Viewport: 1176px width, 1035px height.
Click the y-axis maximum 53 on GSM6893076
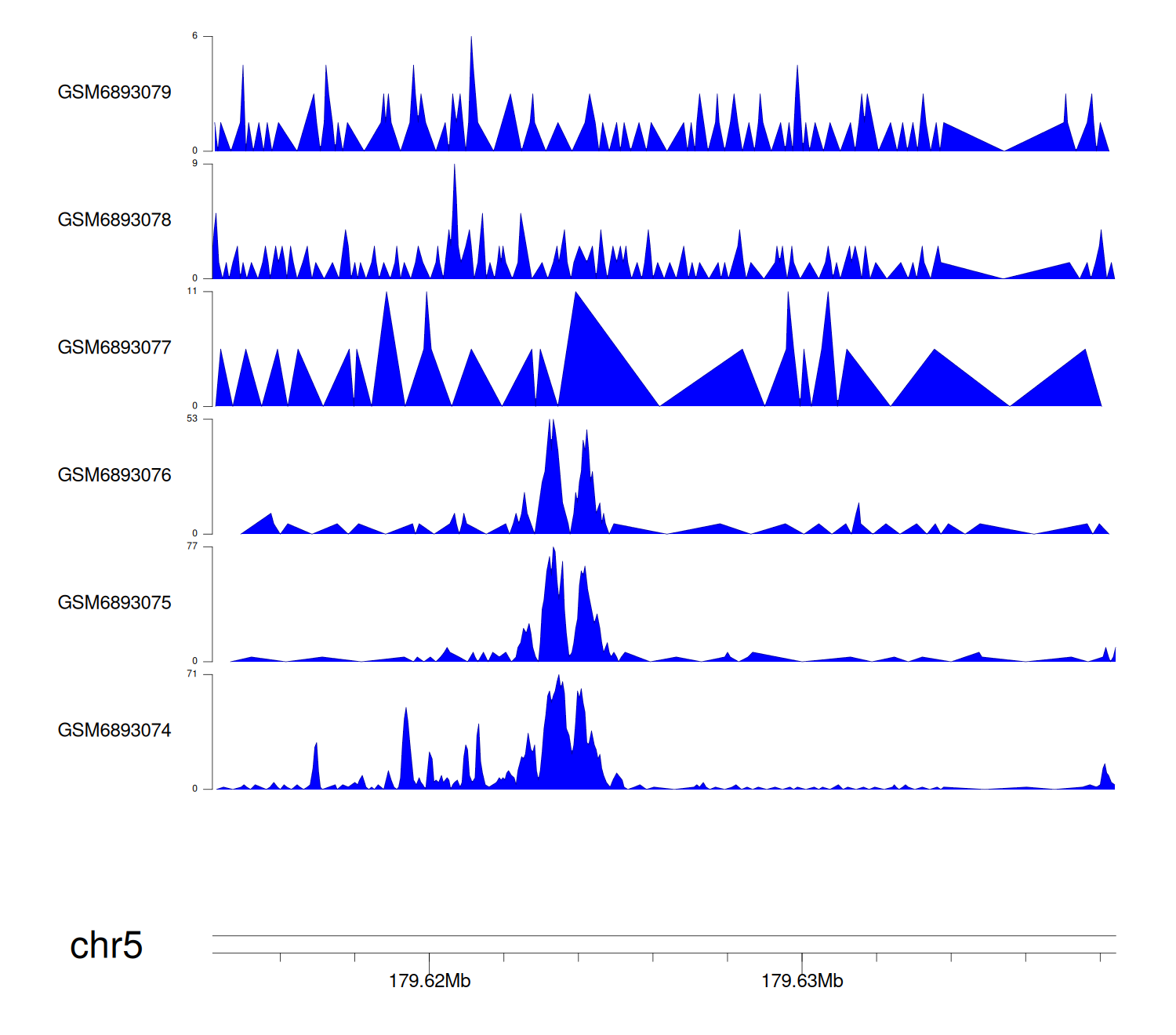coord(192,419)
